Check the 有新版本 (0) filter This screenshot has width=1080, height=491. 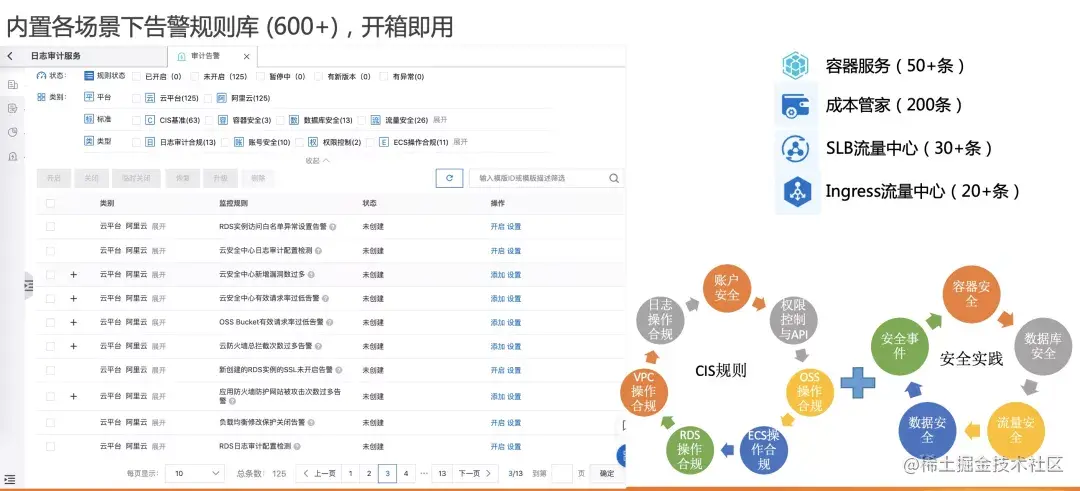(318, 76)
